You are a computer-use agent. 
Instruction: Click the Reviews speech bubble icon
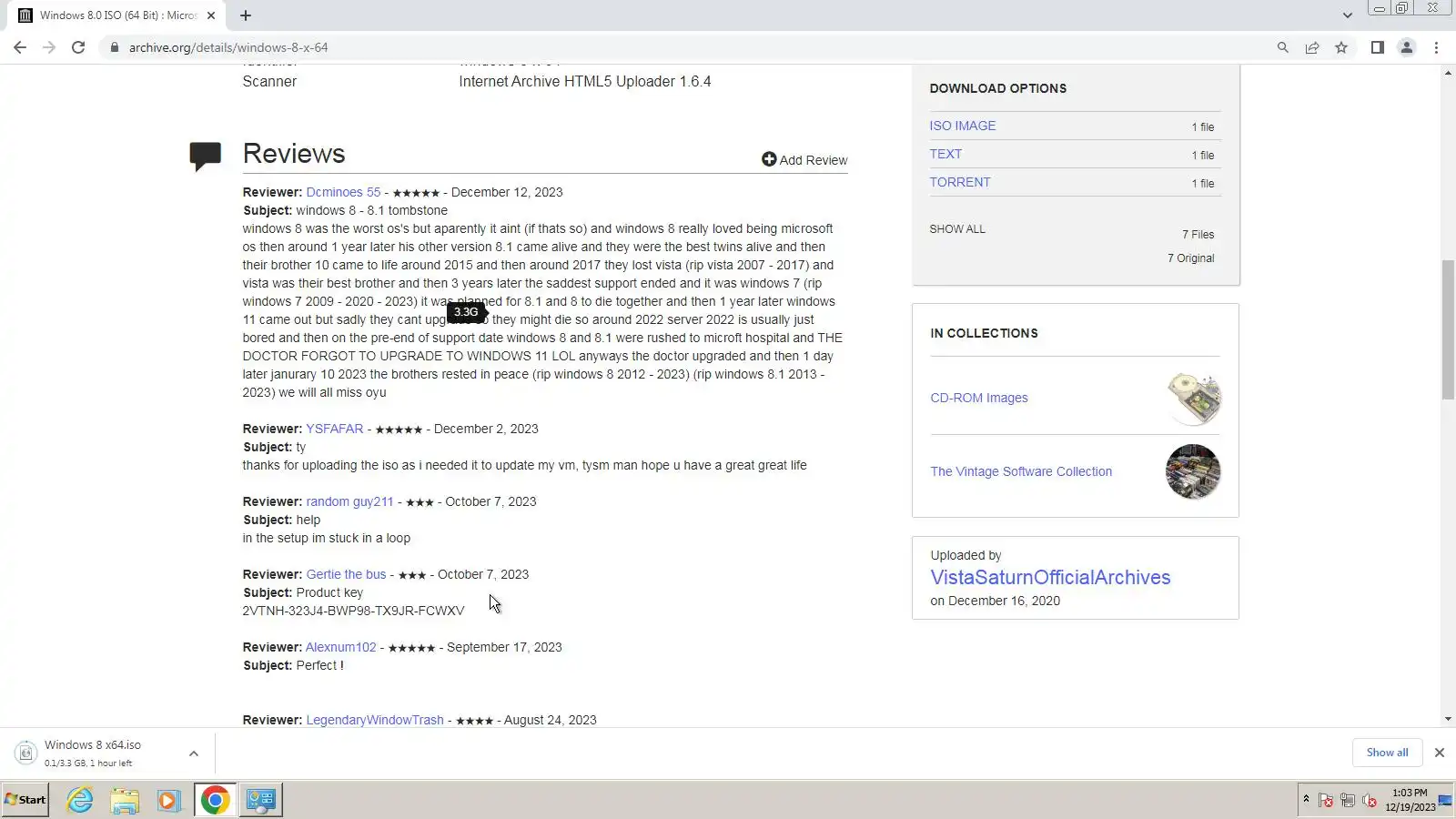(x=206, y=156)
